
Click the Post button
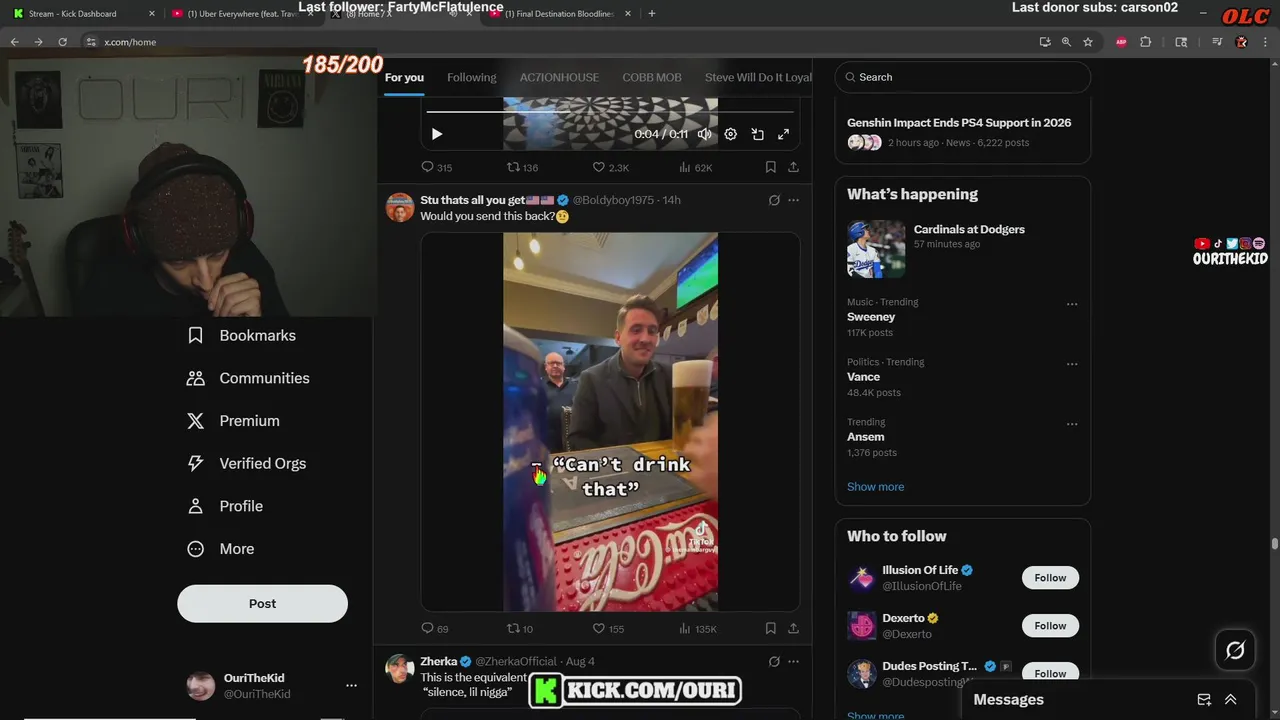tap(262, 604)
